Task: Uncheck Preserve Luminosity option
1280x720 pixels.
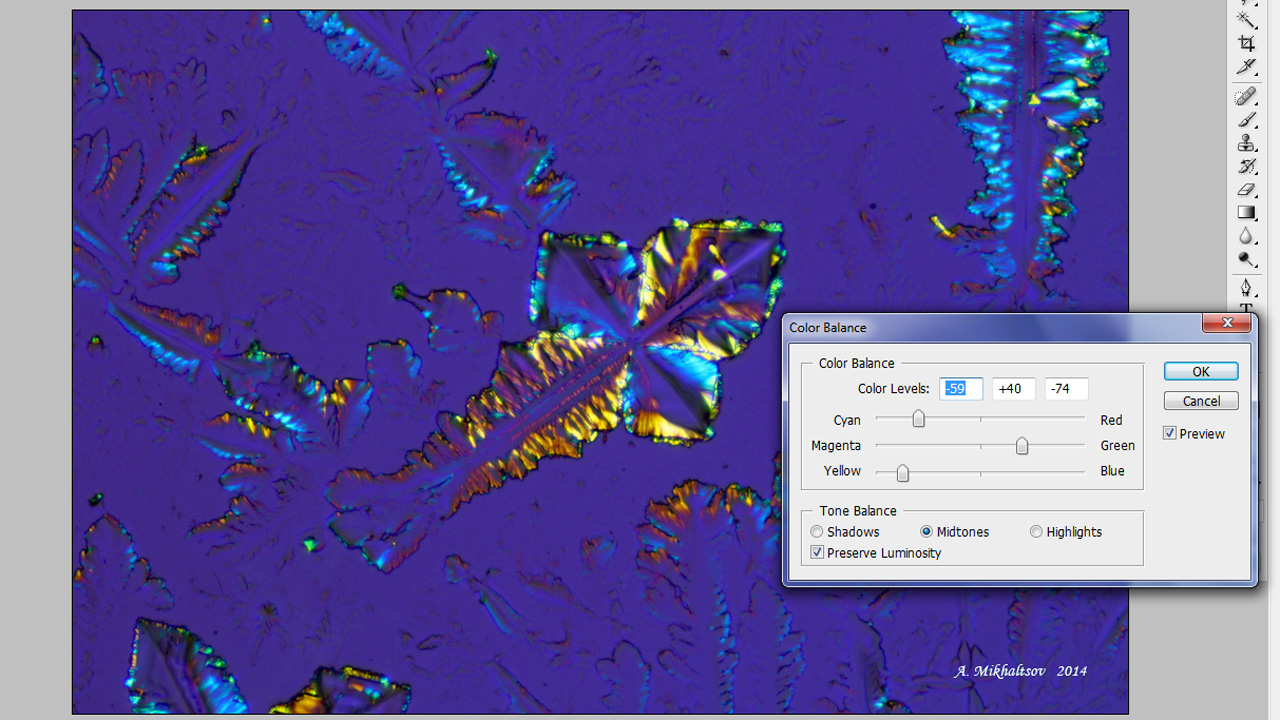Action: click(x=818, y=553)
